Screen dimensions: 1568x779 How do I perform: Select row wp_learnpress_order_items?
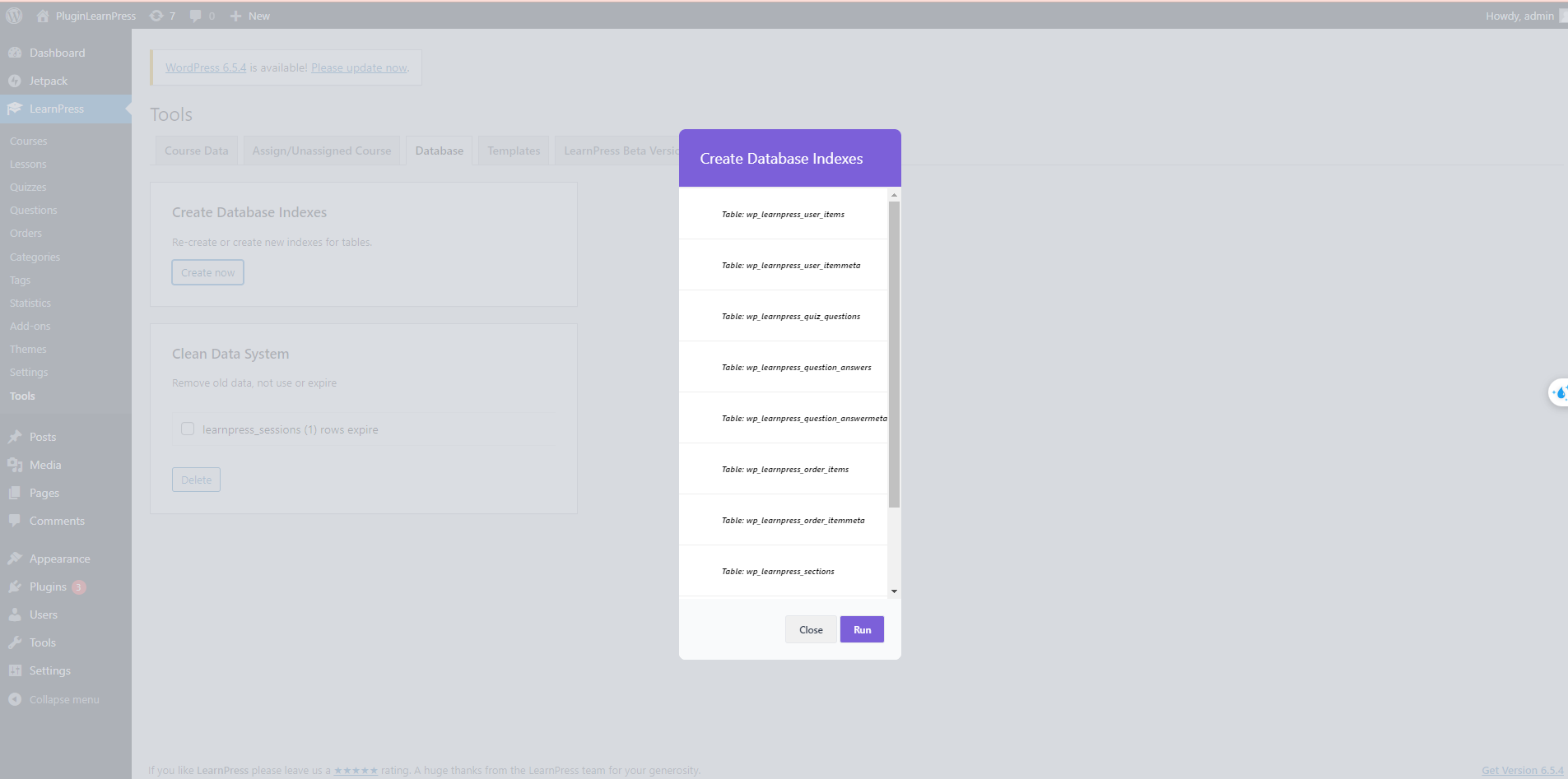pyautogui.click(x=784, y=469)
